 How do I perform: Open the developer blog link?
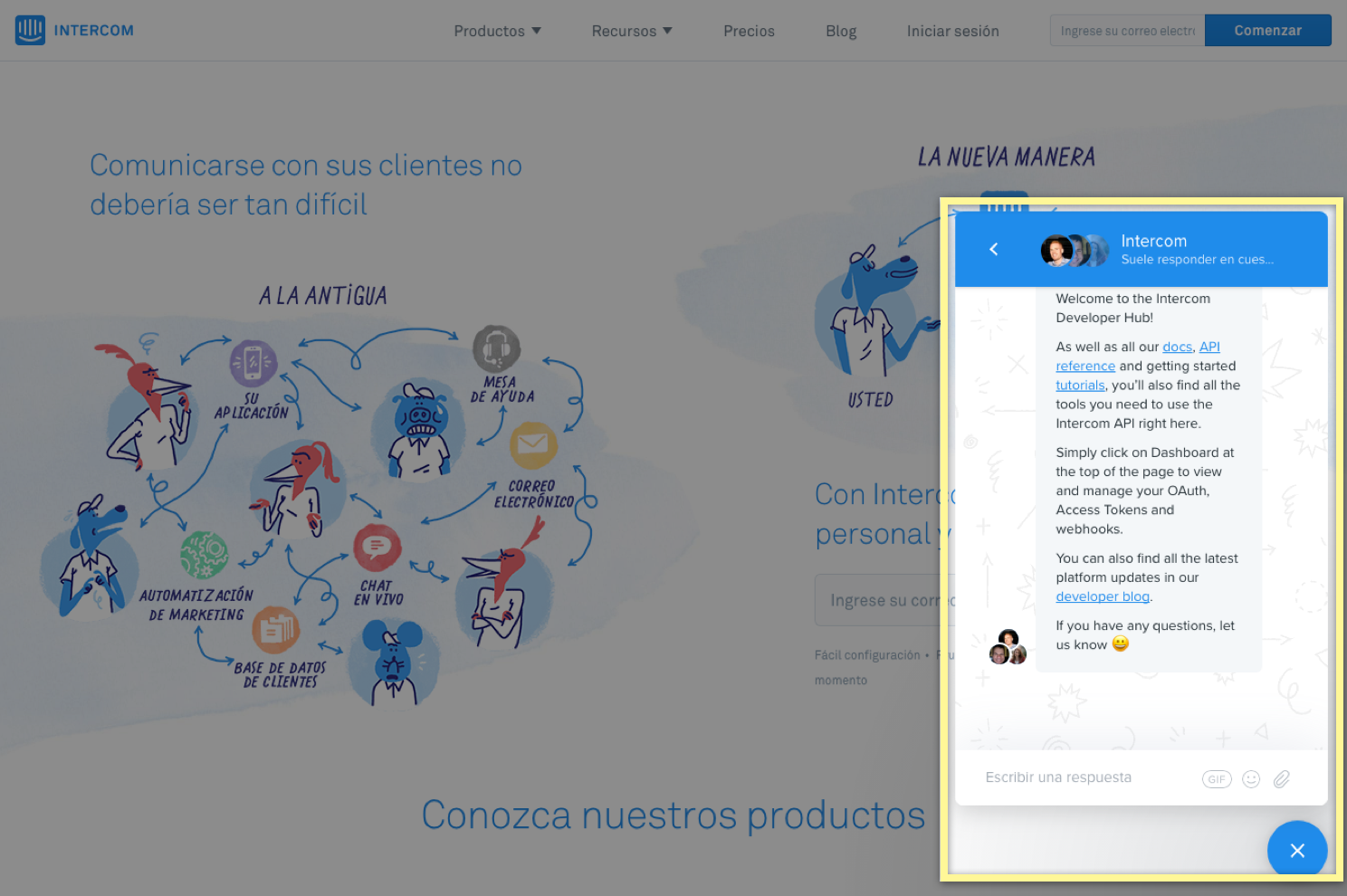click(x=1102, y=596)
